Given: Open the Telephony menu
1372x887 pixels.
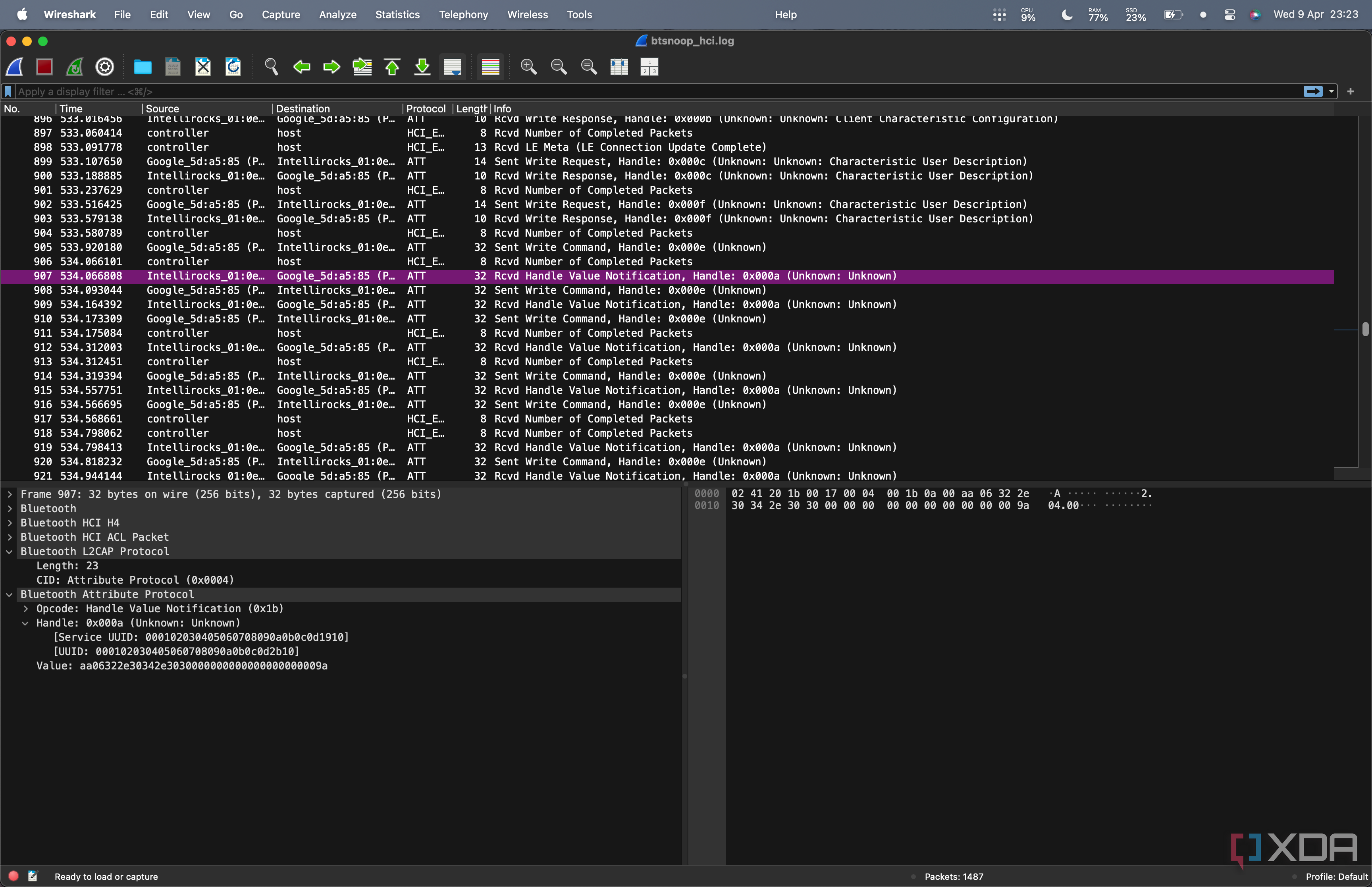Looking at the screenshot, I should pyautogui.click(x=463, y=14).
